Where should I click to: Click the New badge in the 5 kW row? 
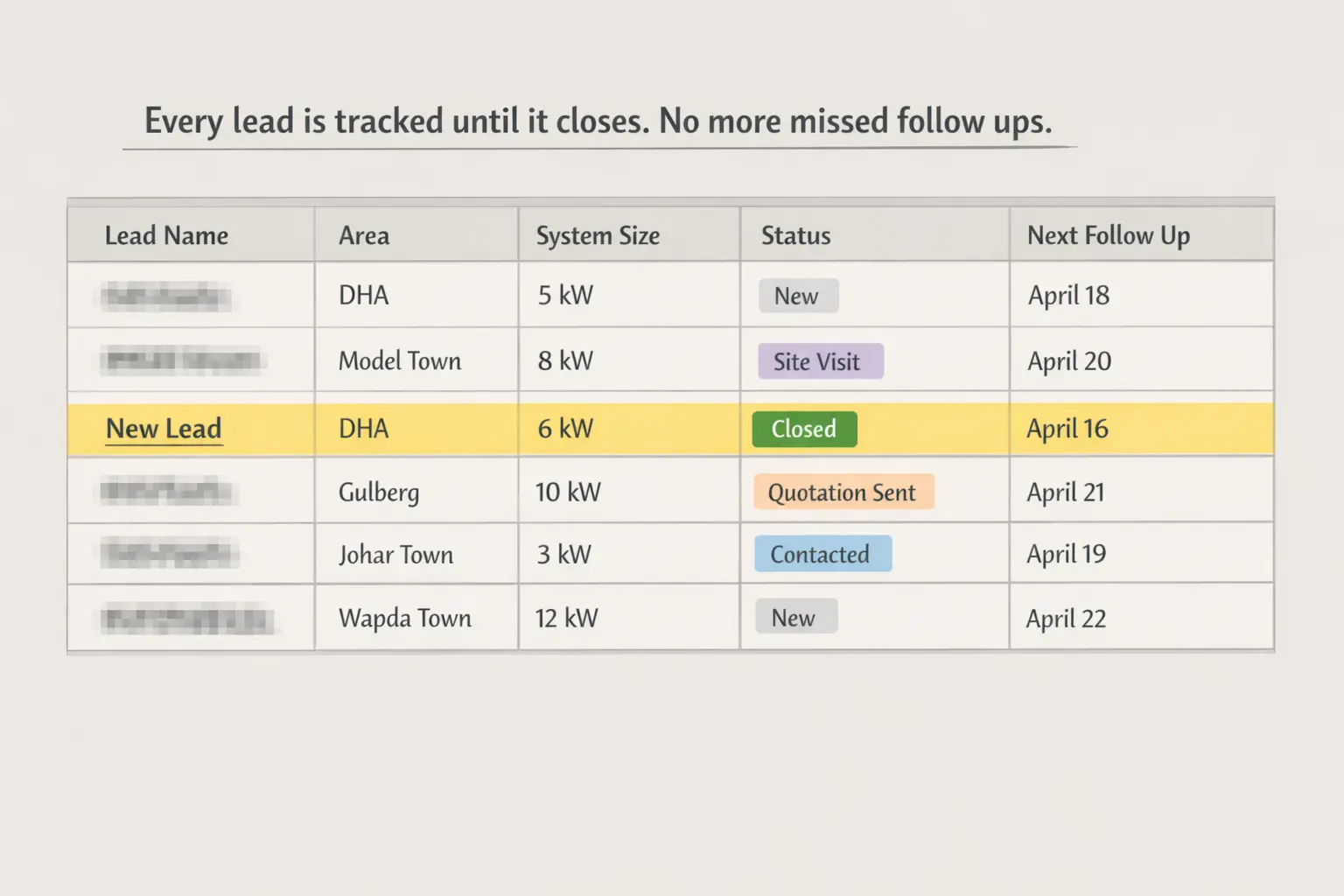point(796,296)
